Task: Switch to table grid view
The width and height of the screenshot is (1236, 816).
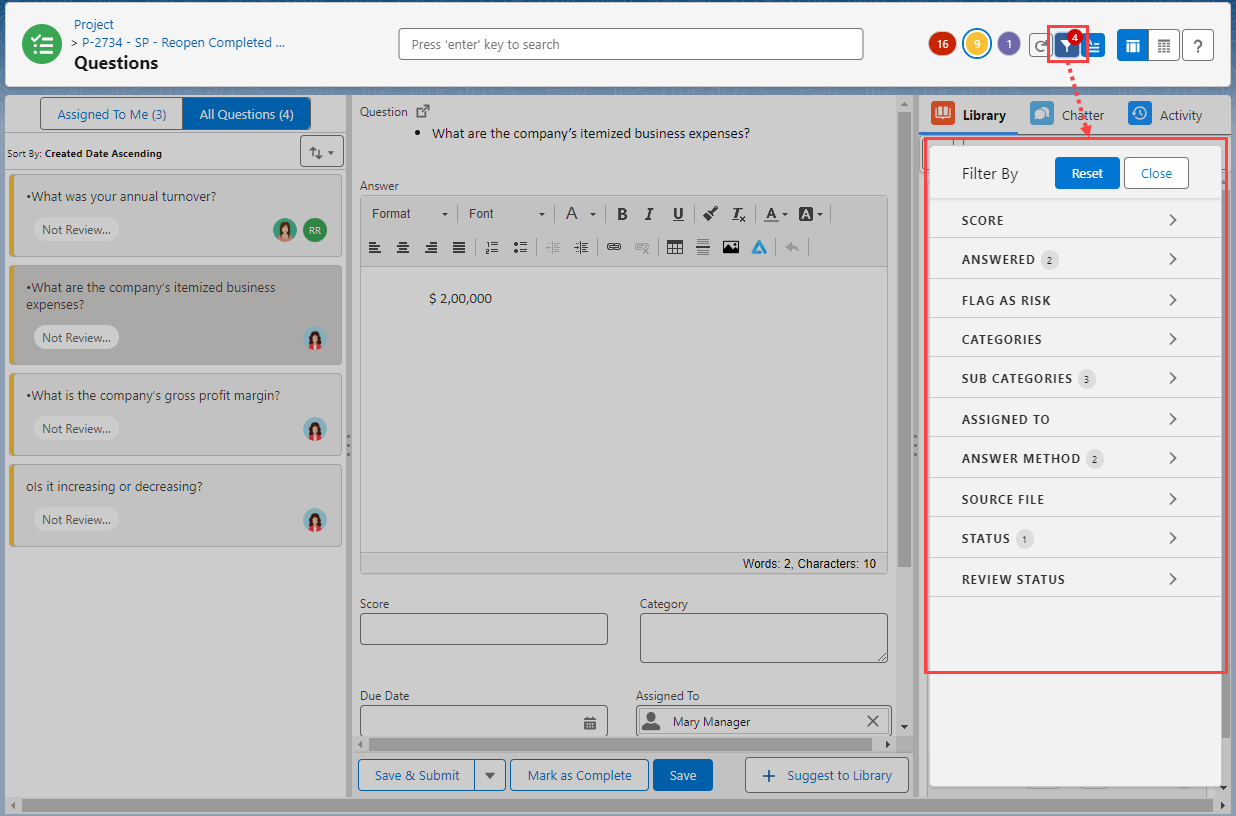Action: [x=1163, y=45]
